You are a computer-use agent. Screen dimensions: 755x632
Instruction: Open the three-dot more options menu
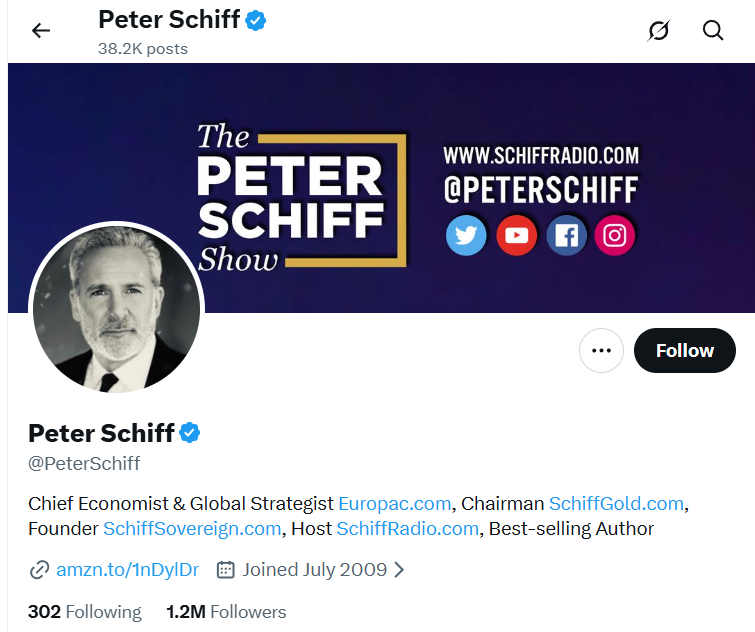[x=601, y=351]
